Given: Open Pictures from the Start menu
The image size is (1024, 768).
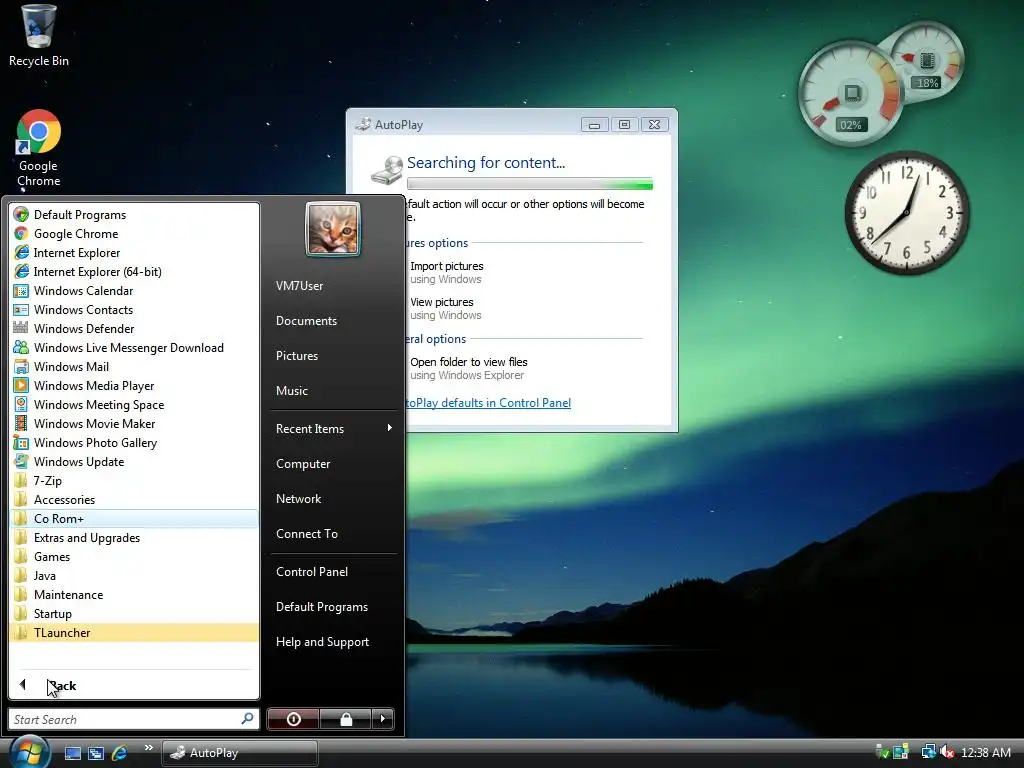Looking at the screenshot, I should [333, 355].
